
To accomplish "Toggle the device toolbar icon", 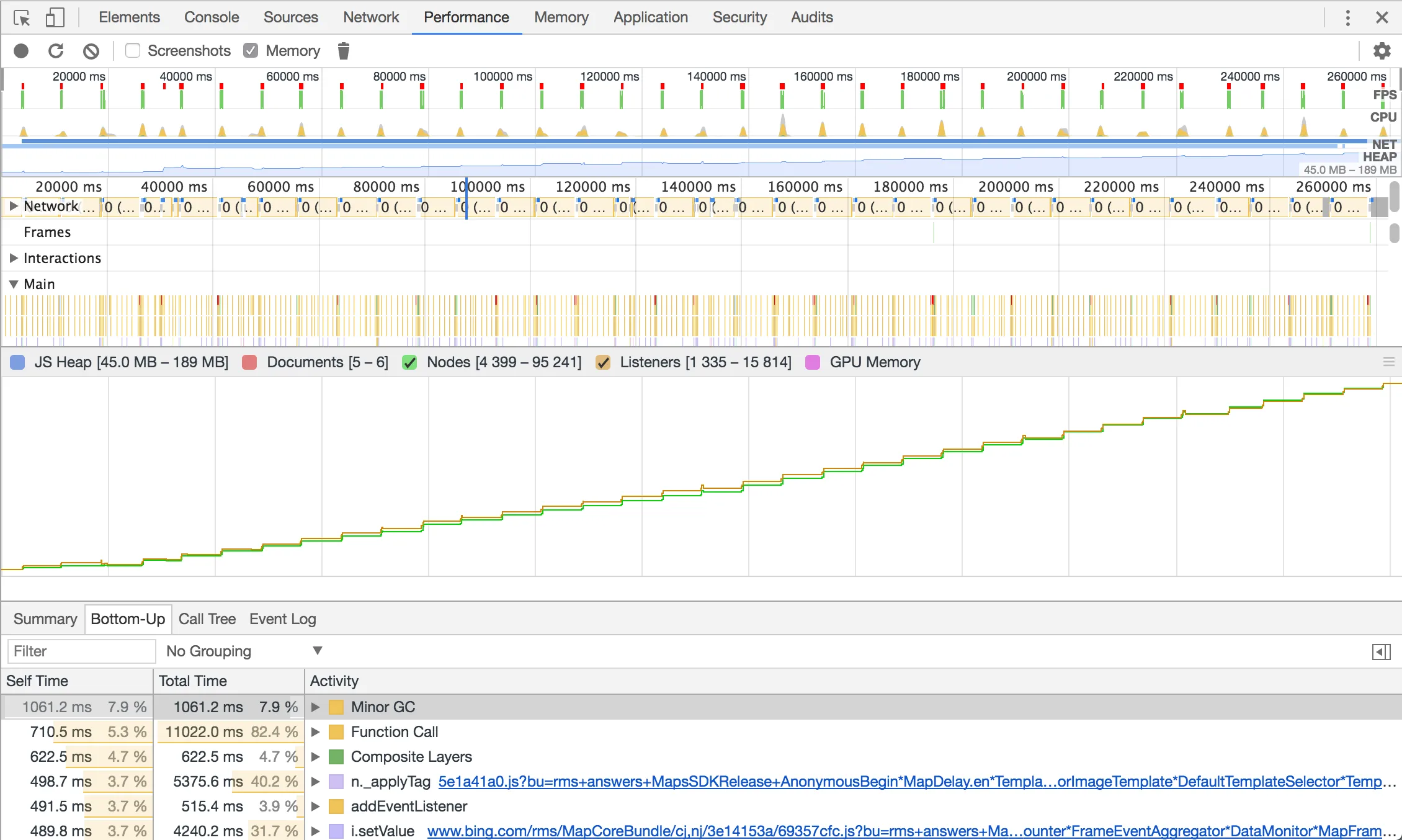I will coord(55,18).
